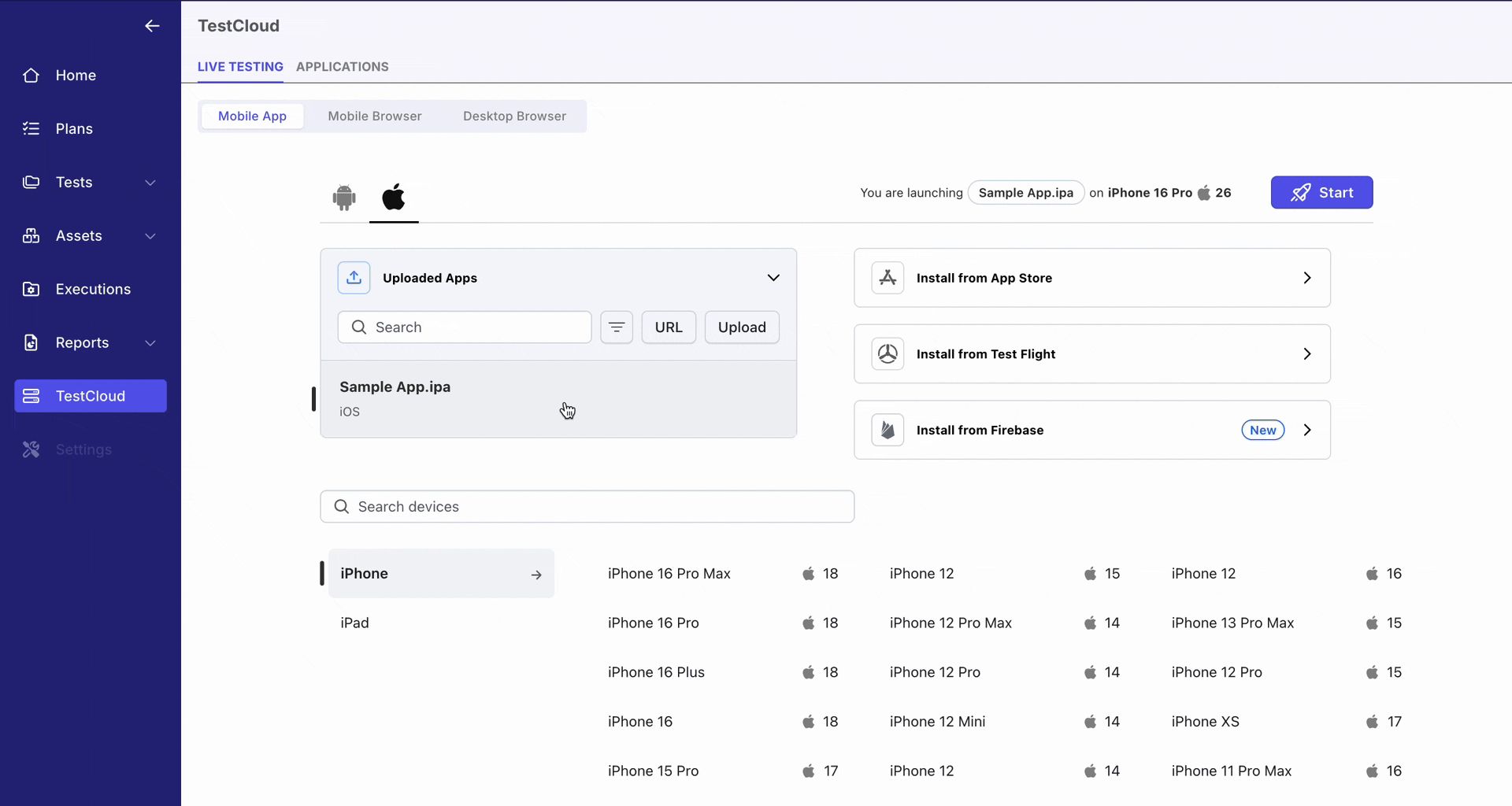
Task: Switch to the Applications tab
Action: coord(342,67)
